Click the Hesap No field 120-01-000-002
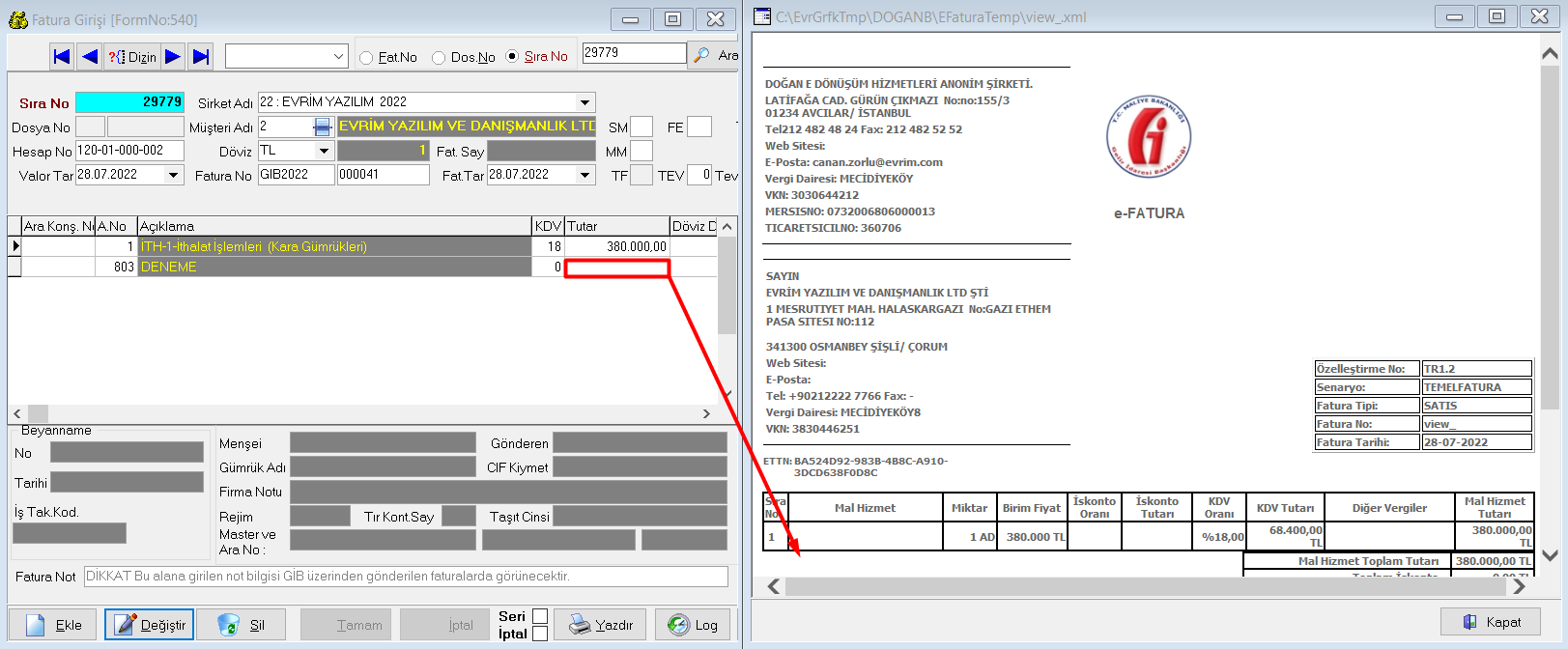Image resolution: width=1568 pixels, height=649 pixels. point(129,151)
